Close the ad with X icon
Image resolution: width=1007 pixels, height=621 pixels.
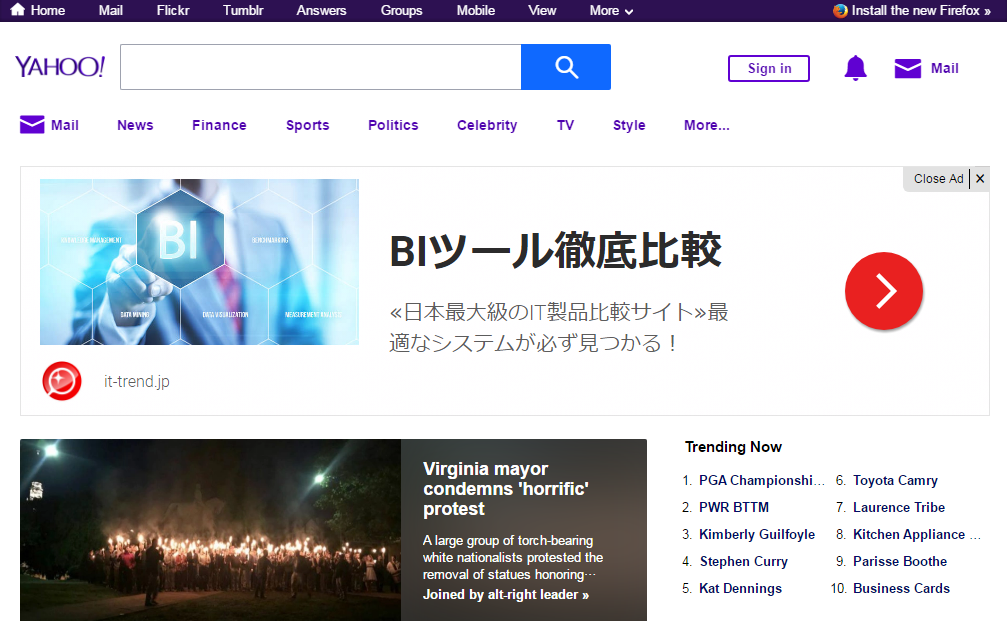tap(980, 179)
